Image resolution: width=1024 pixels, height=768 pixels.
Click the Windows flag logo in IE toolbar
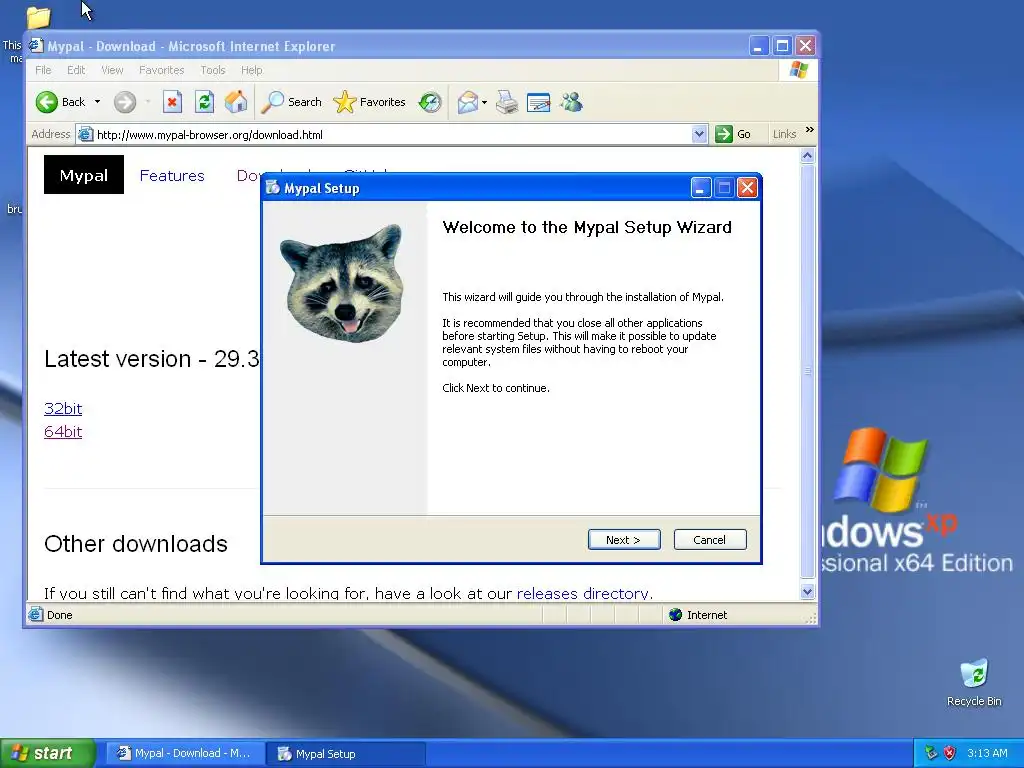coord(798,70)
